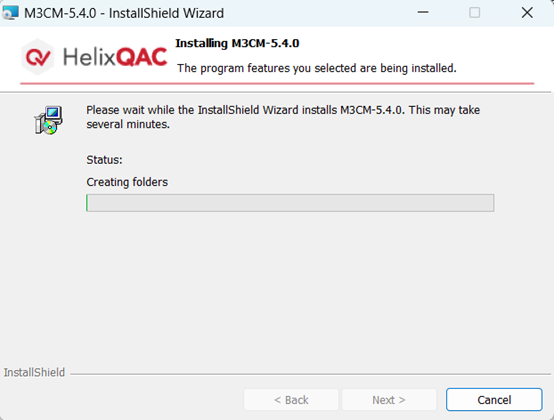Click the disabled Next button
Viewport: 554px width, 420px height.
pyautogui.click(x=389, y=400)
